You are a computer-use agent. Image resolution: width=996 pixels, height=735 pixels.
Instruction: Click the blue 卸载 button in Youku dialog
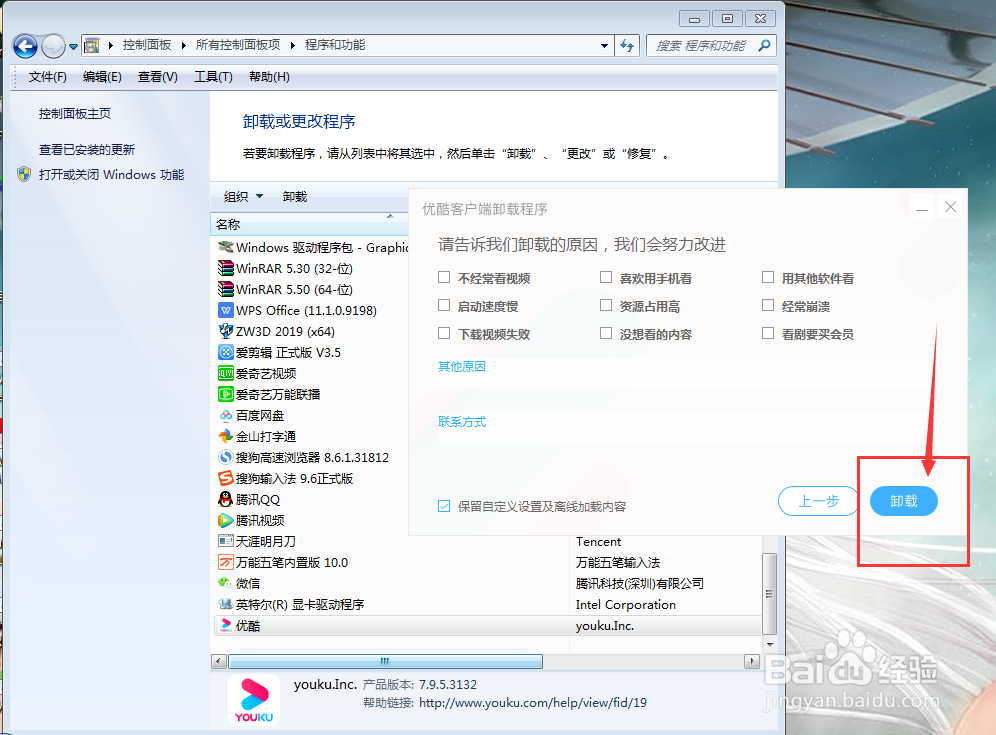point(903,501)
